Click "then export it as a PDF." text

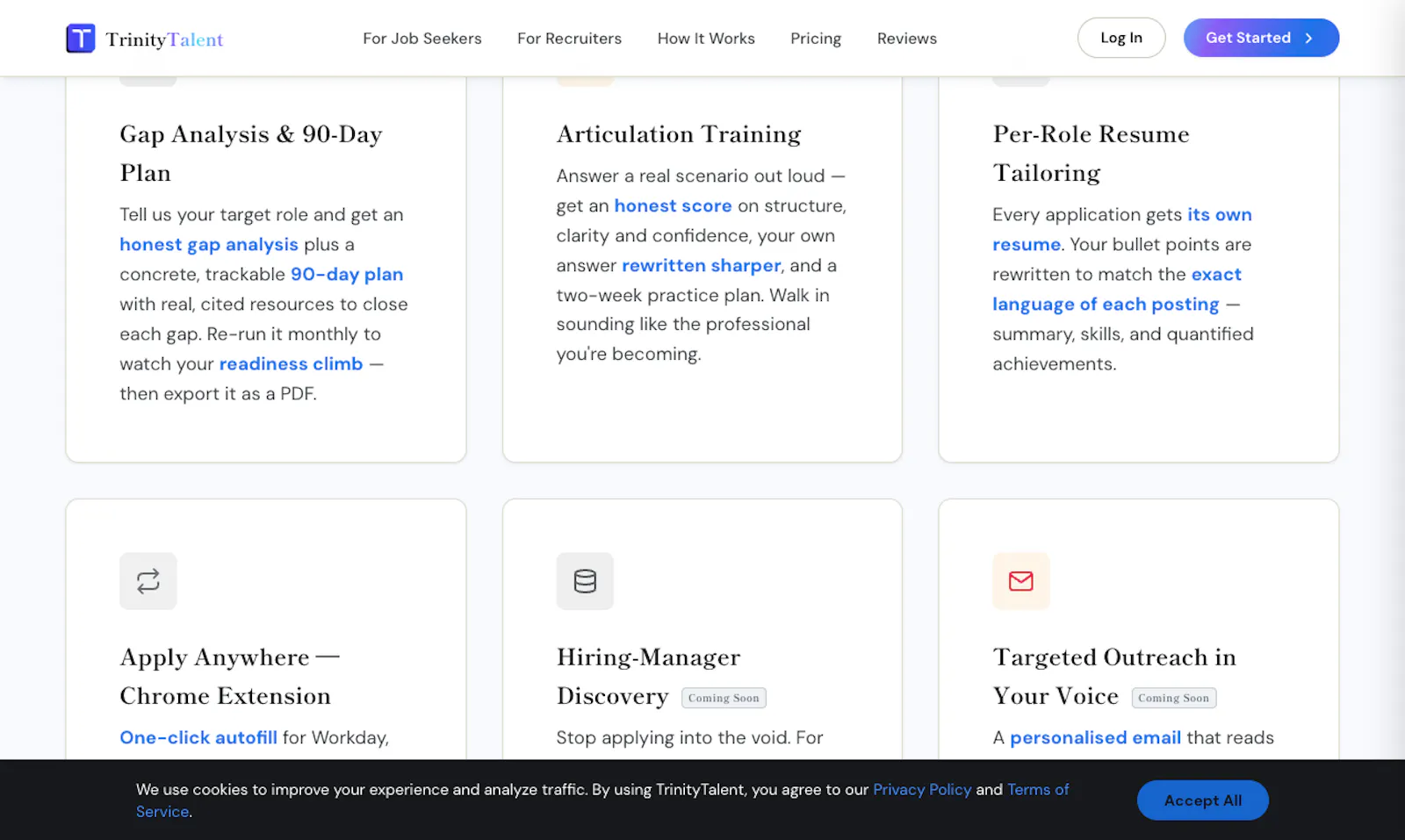click(x=218, y=394)
